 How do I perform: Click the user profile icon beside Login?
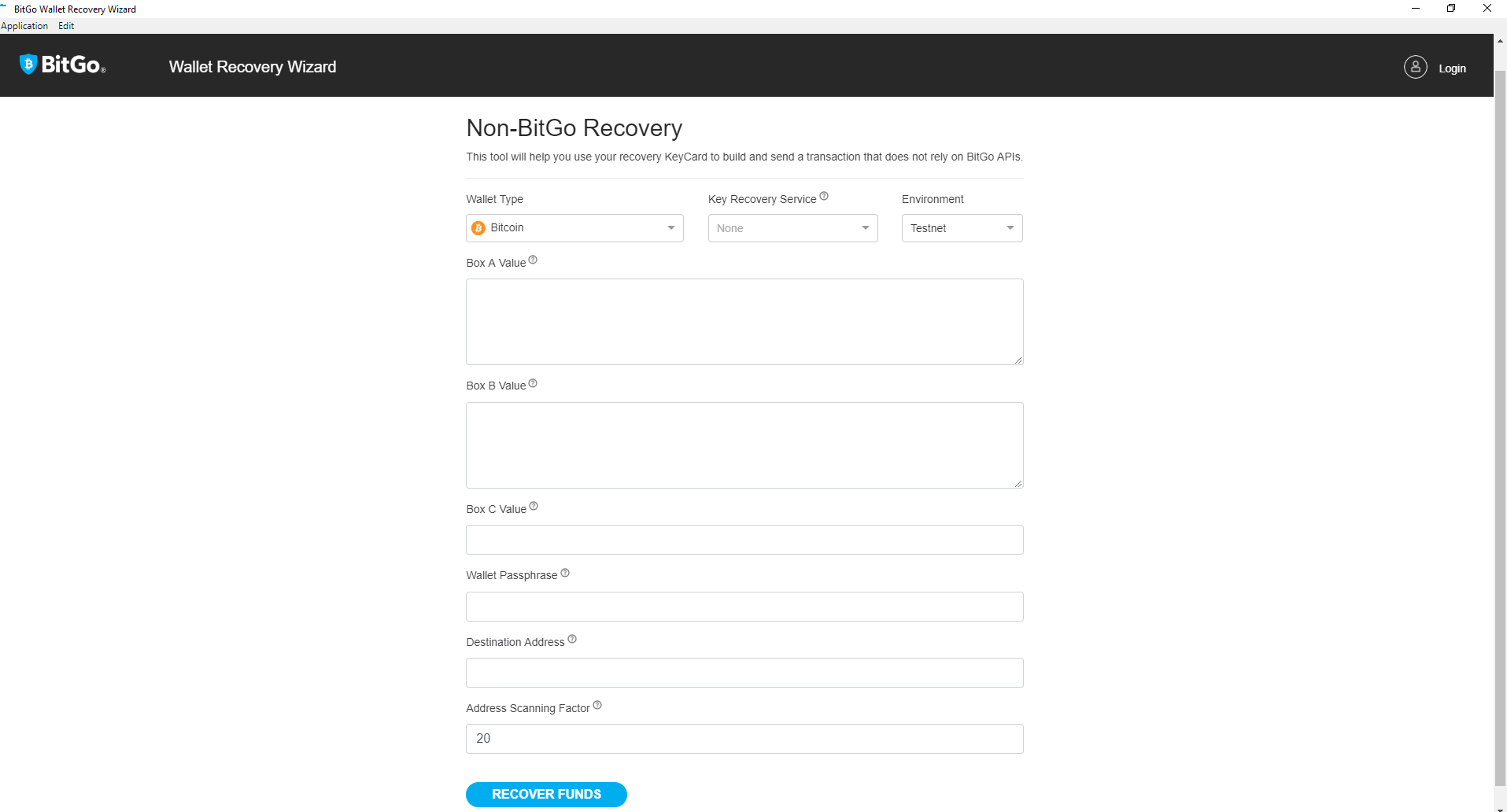[x=1415, y=68]
